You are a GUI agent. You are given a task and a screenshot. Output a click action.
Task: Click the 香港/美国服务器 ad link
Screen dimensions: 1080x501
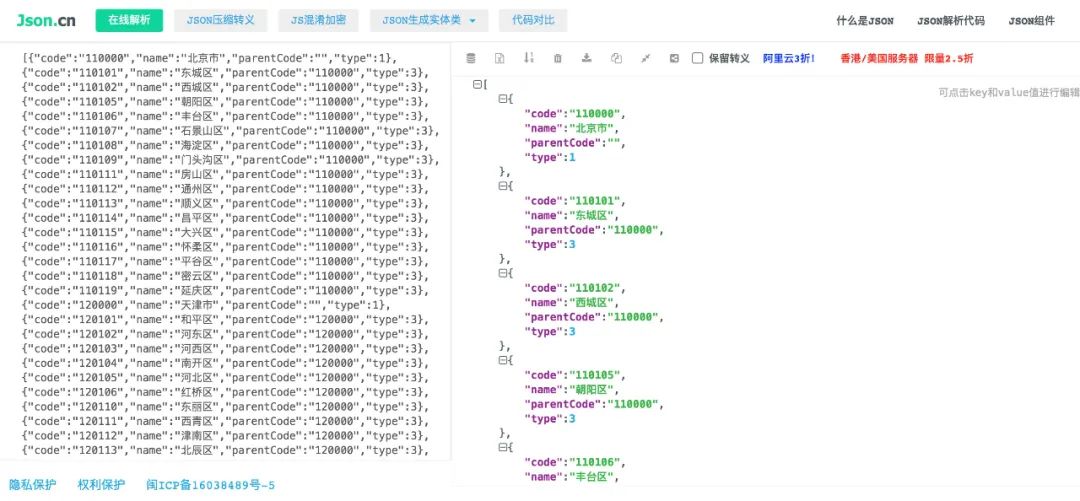pyautogui.click(x=907, y=59)
